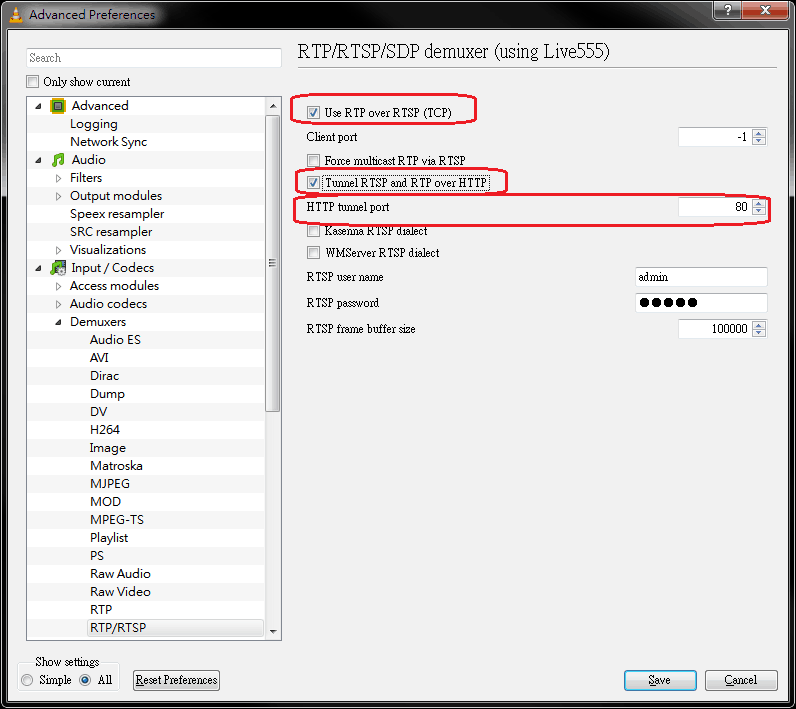Image resolution: width=796 pixels, height=709 pixels.
Task: Select RTP demuxer entry
Action: (101, 610)
